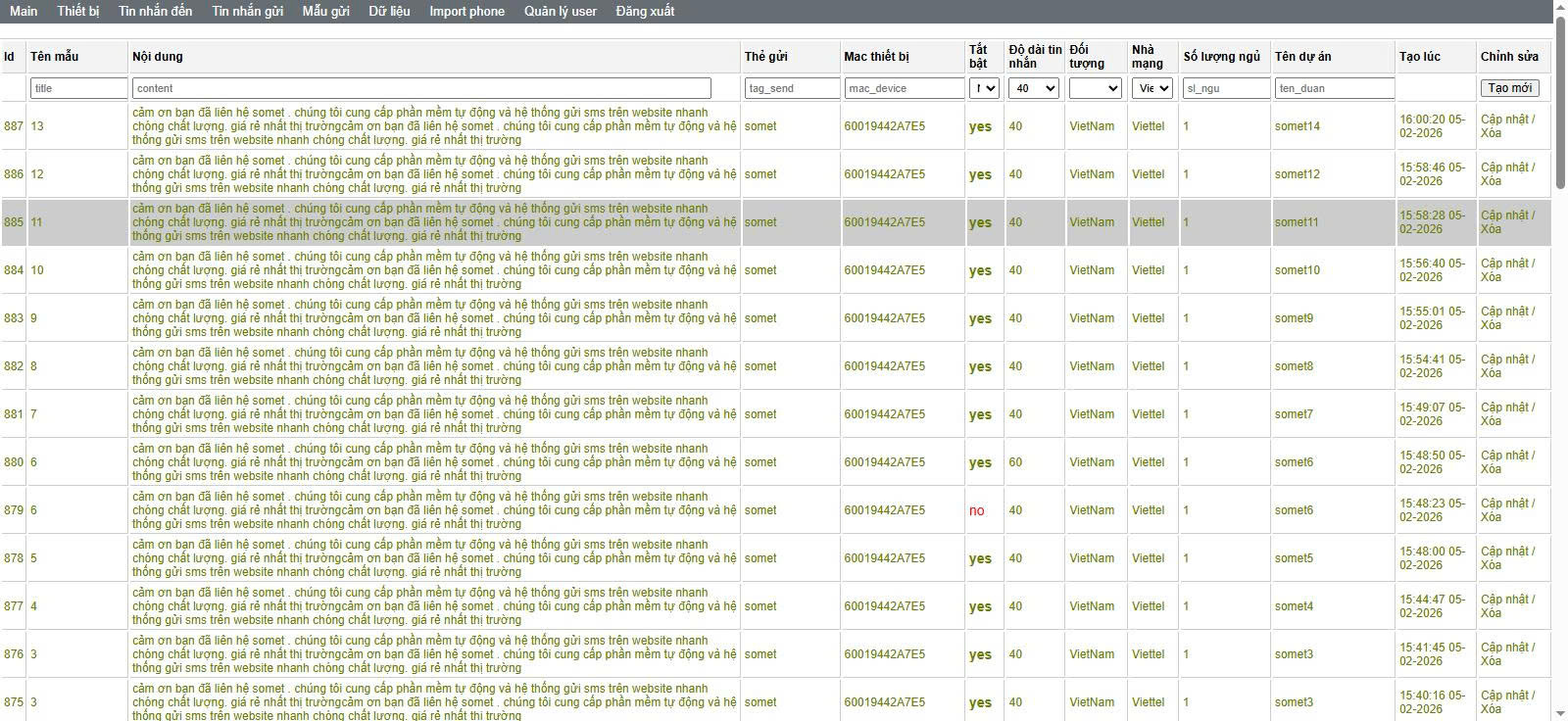Click the mac_device filter field
The width and height of the screenshot is (1568, 721).
pyautogui.click(x=905, y=88)
